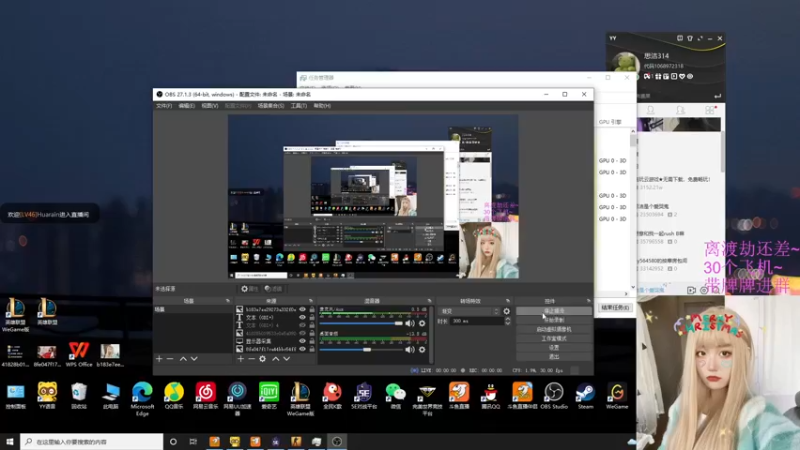
Task: Toggle the lock on the first 文本 (GDI+) source
Action: coord(312,317)
